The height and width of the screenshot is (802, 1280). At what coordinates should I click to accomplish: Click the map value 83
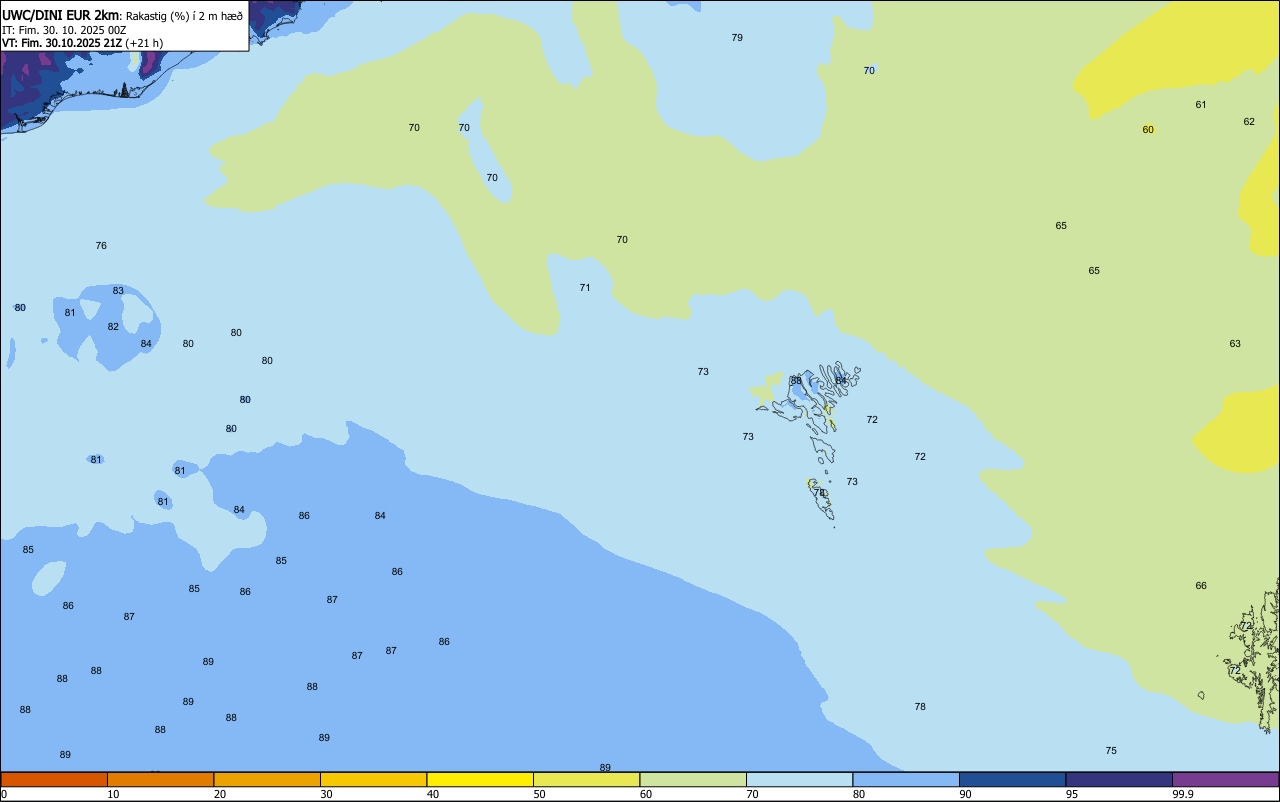tap(118, 291)
